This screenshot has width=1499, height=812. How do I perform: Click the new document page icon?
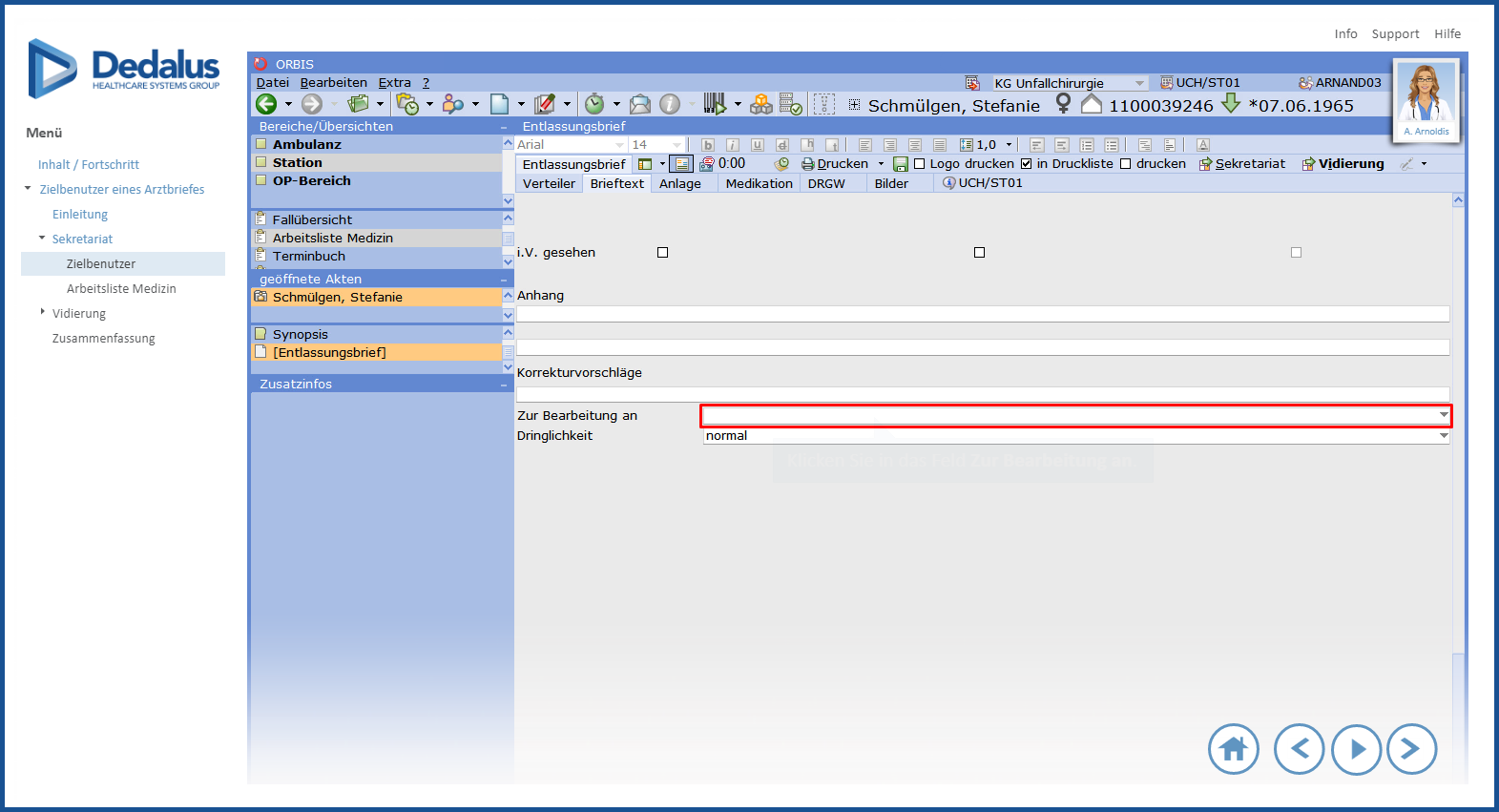click(x=499, y=104)
